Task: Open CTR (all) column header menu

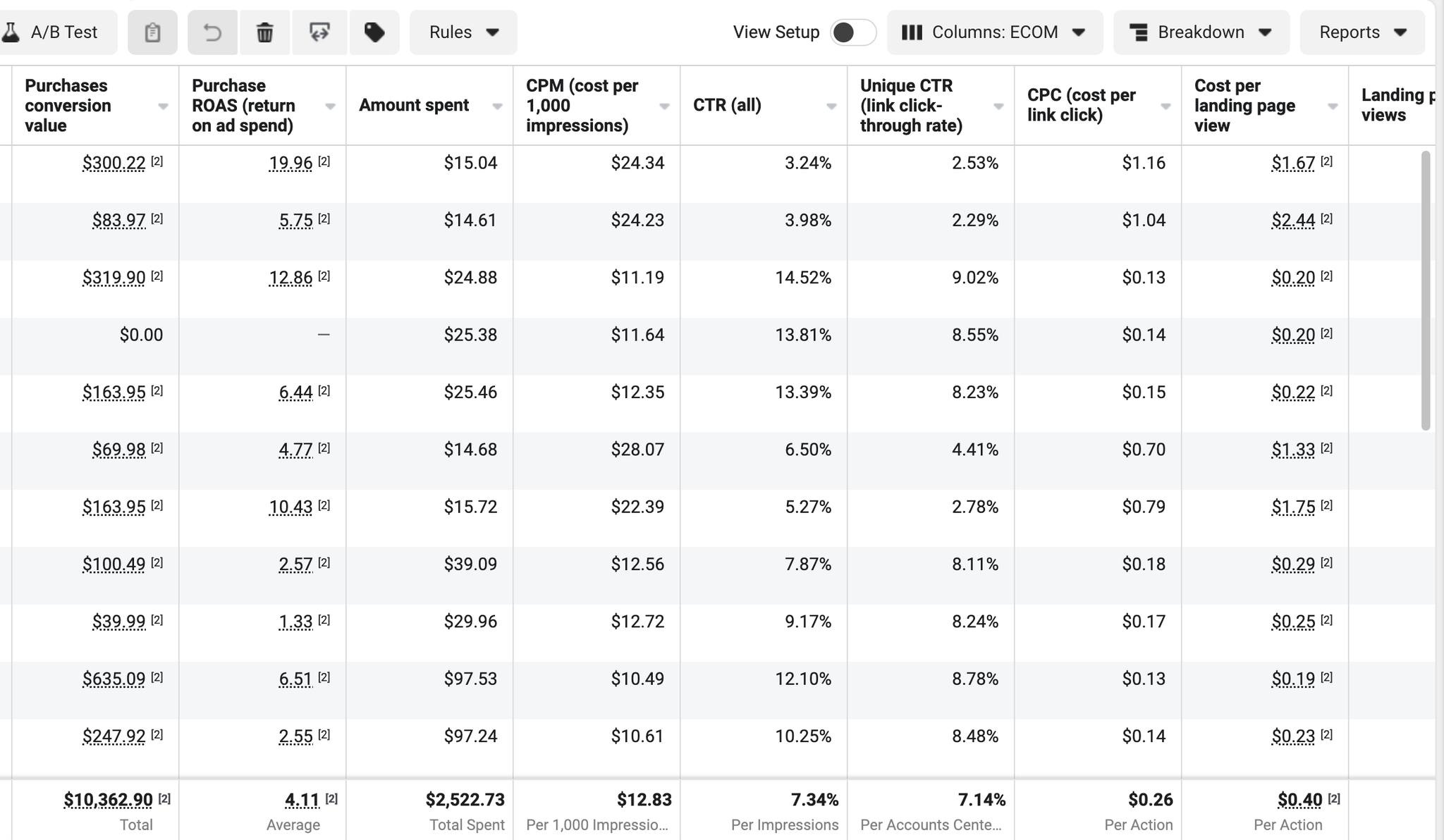Action: (831, 106)
